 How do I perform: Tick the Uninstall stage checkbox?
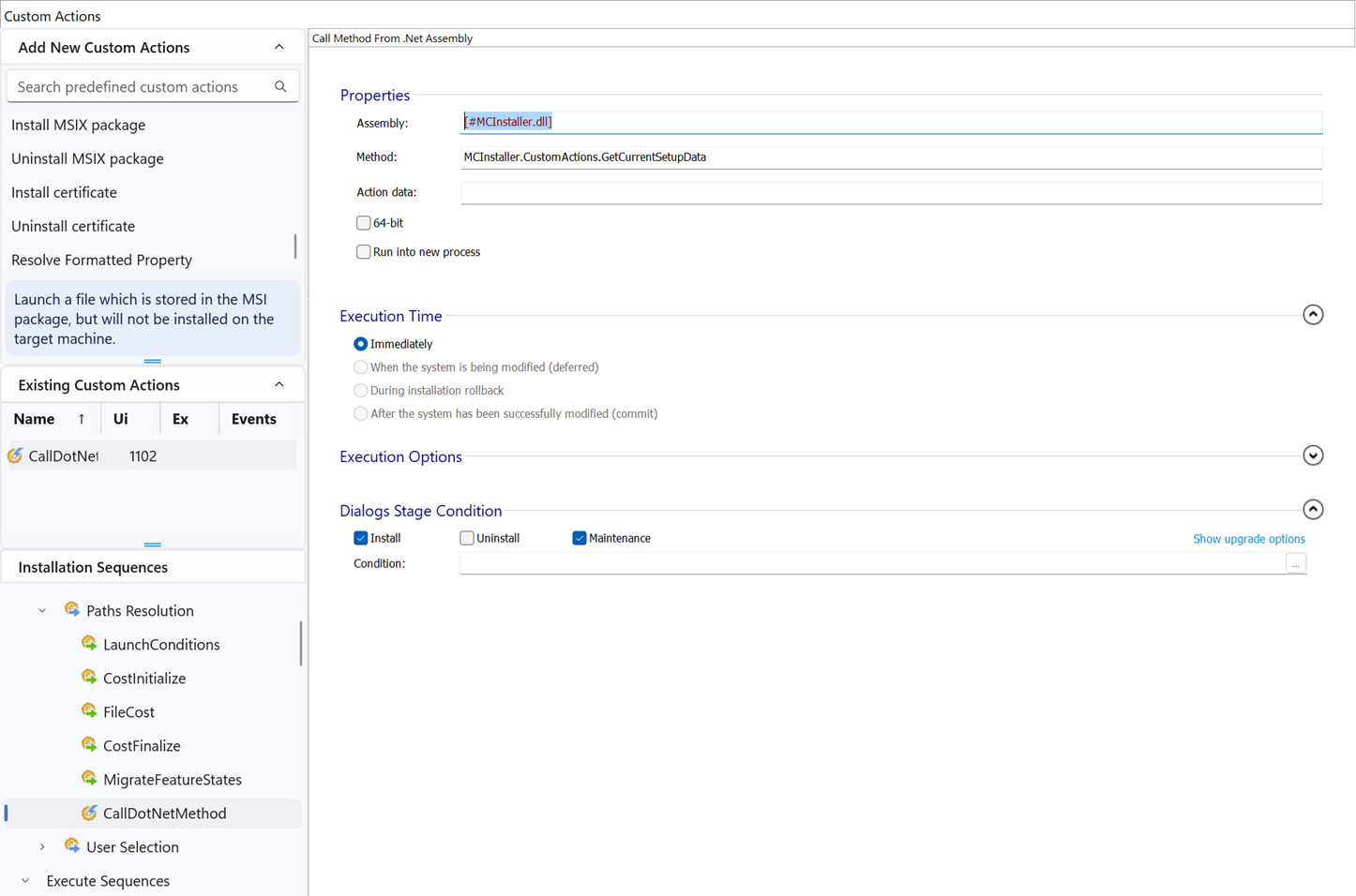coord(467,538)
